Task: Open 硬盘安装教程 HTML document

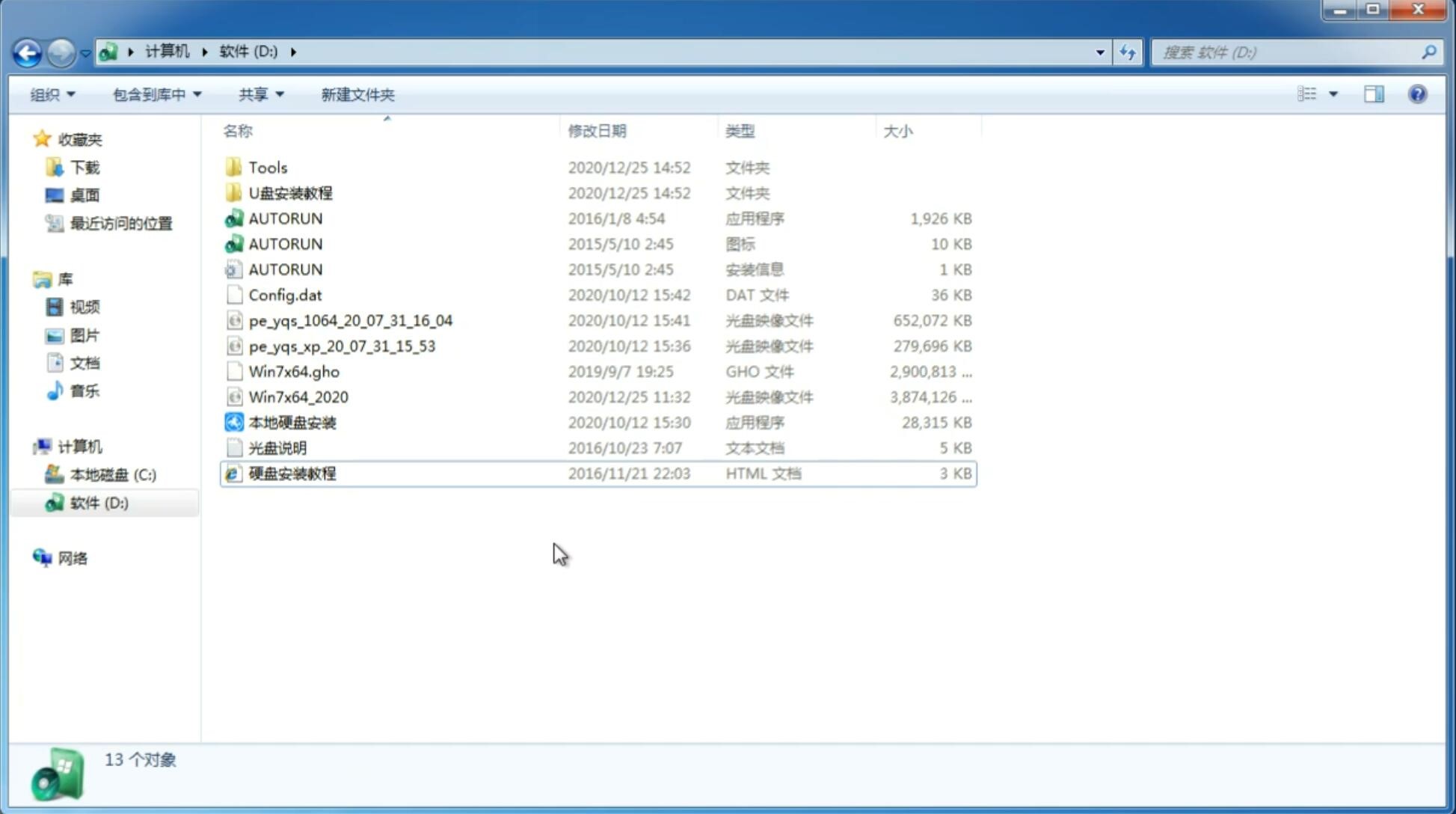Action: coord(291,473)
